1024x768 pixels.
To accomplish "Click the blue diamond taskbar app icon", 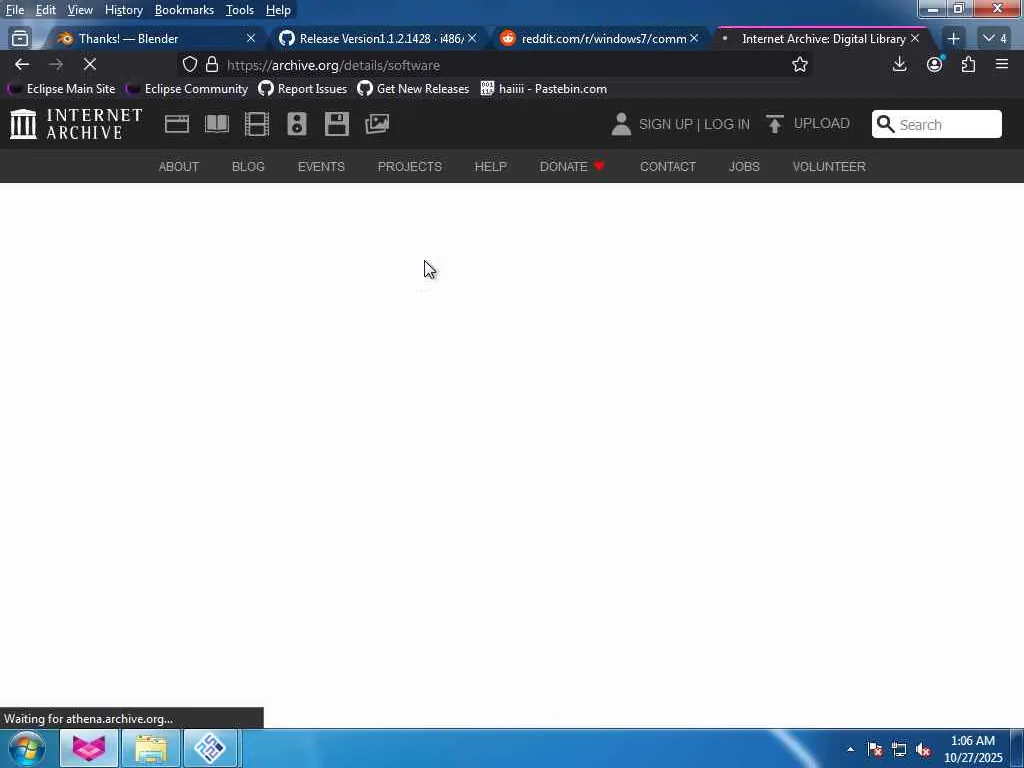I will [x=210, y=748].
